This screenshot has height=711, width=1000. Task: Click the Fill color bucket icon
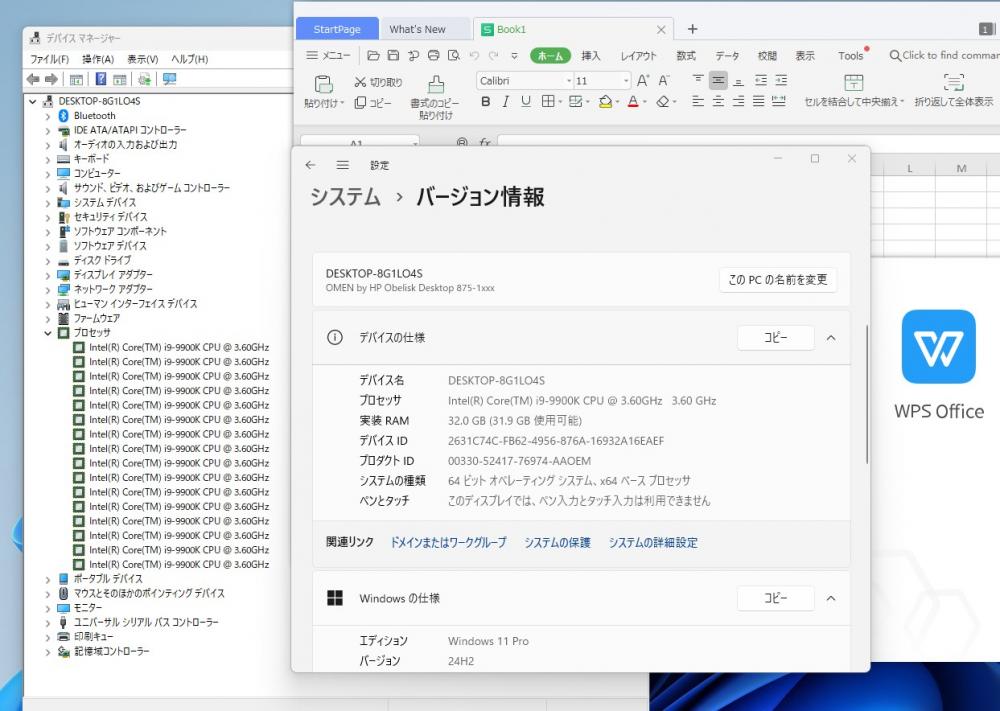[605, 101]
